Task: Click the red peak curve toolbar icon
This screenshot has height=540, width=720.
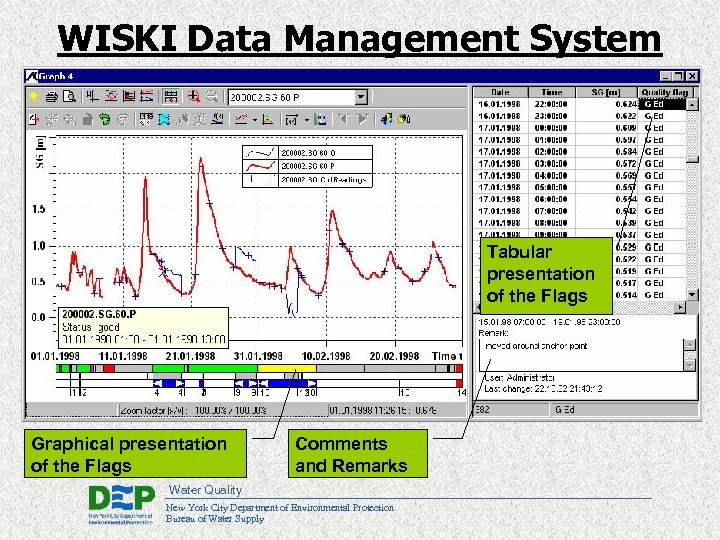Action: click(111, 96)
